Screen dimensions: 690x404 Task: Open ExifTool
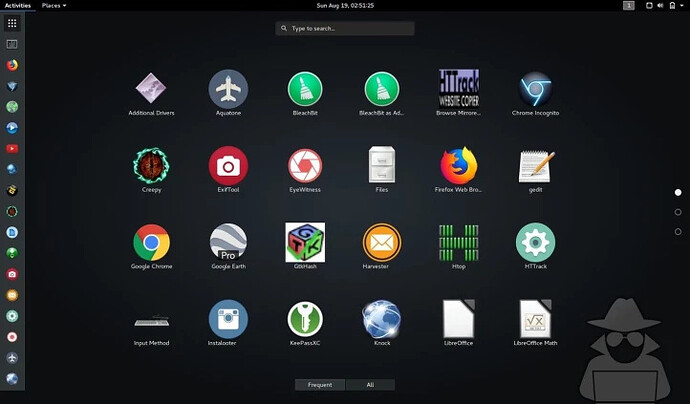pos(228,166)
